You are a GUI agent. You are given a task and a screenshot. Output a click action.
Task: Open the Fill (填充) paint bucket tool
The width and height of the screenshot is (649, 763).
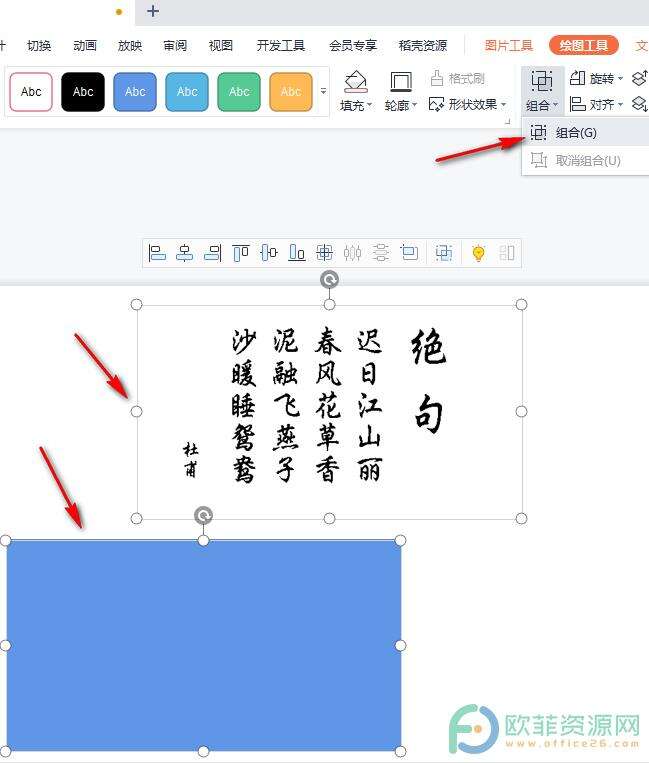point(356,82)
